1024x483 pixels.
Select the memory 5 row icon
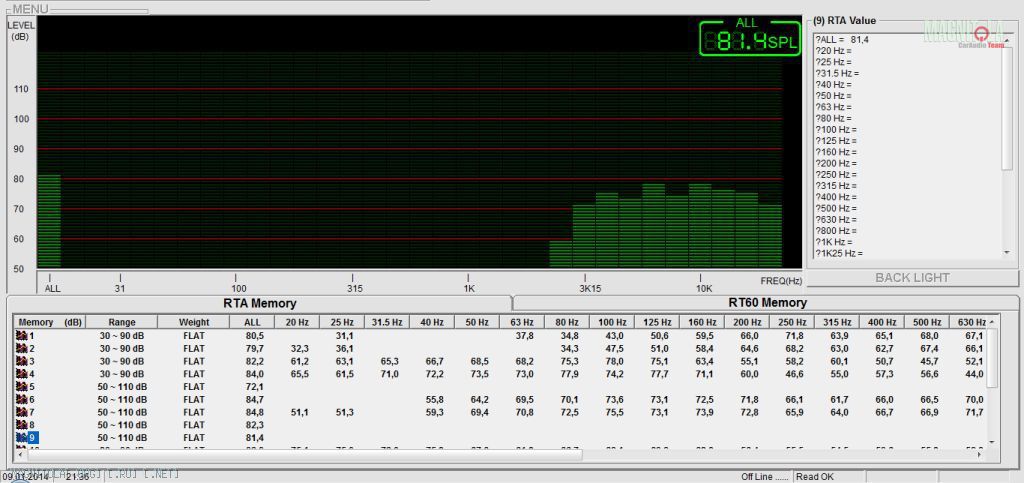pyautogui.click(x=22, y=386)
